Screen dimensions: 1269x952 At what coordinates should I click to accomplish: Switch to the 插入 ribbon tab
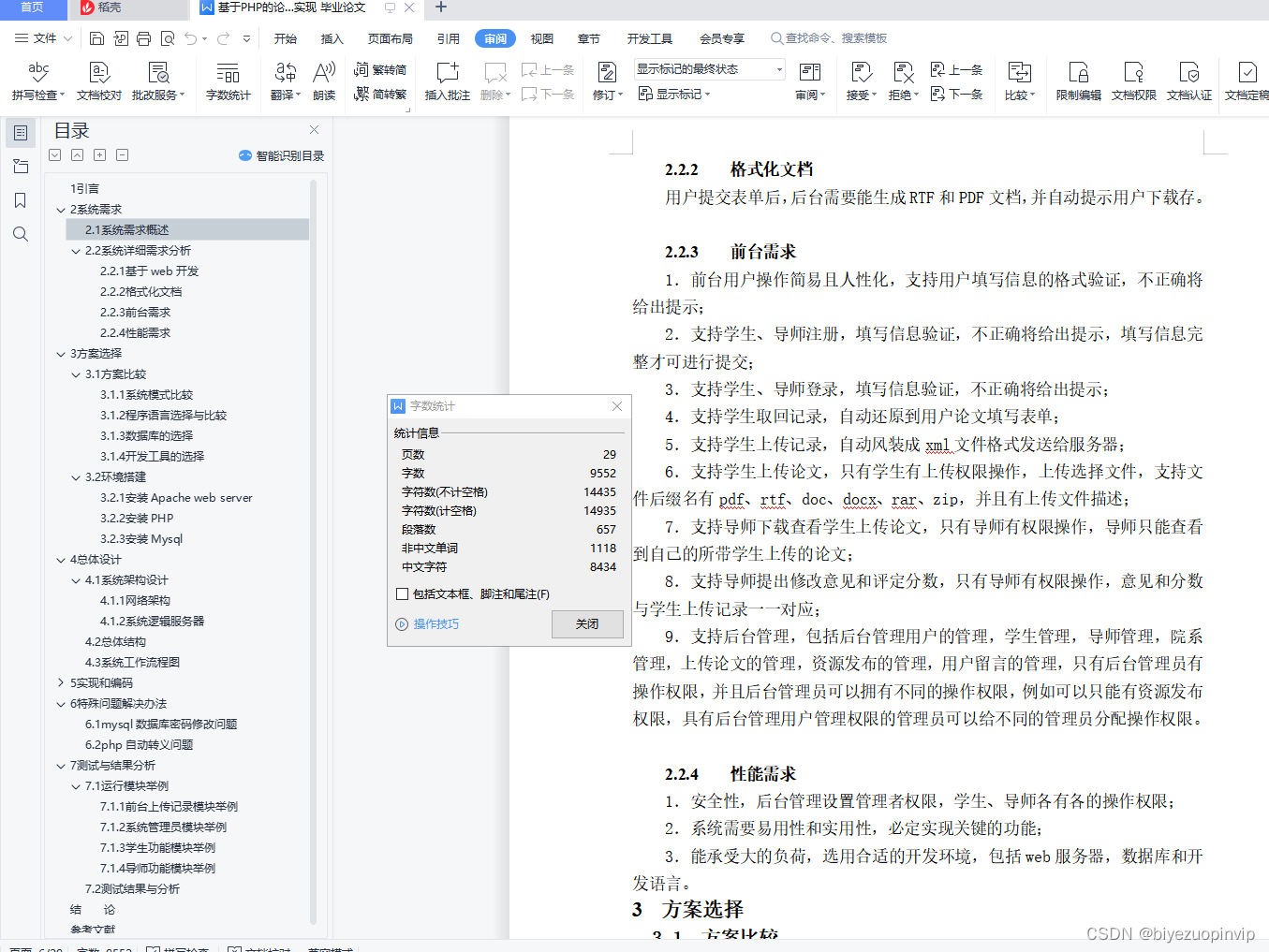[332, 38]
